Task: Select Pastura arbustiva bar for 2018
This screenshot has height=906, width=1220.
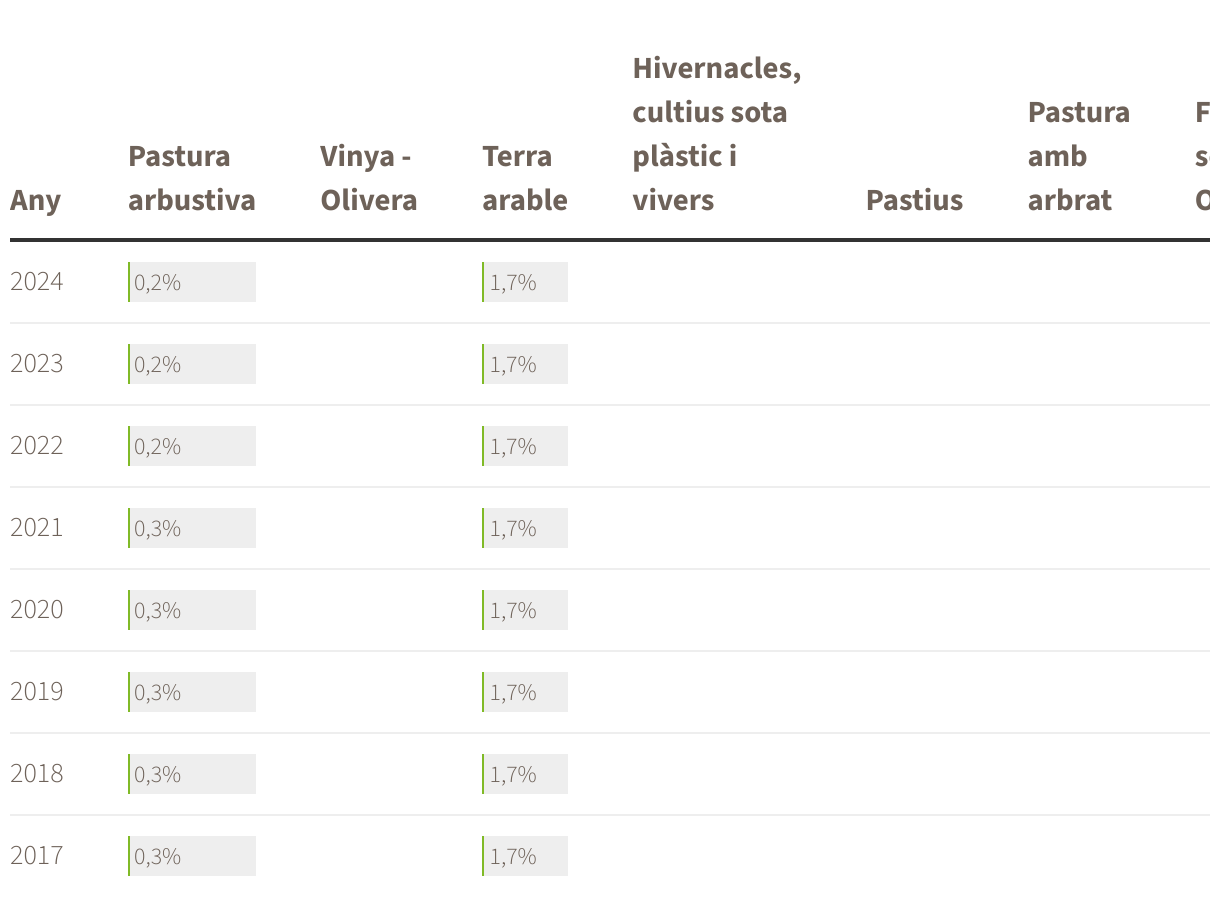Action: click(x=192, y=774)
